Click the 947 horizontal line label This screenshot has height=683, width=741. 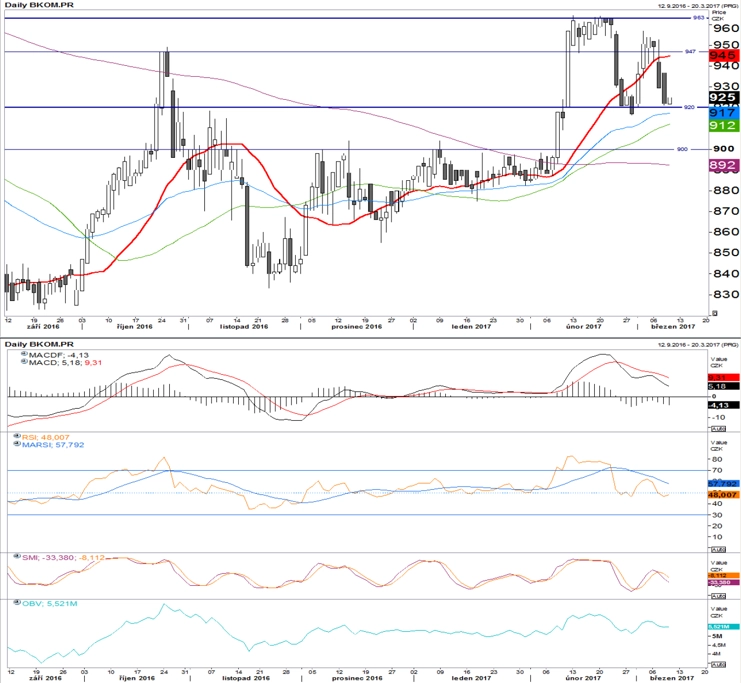690,51
